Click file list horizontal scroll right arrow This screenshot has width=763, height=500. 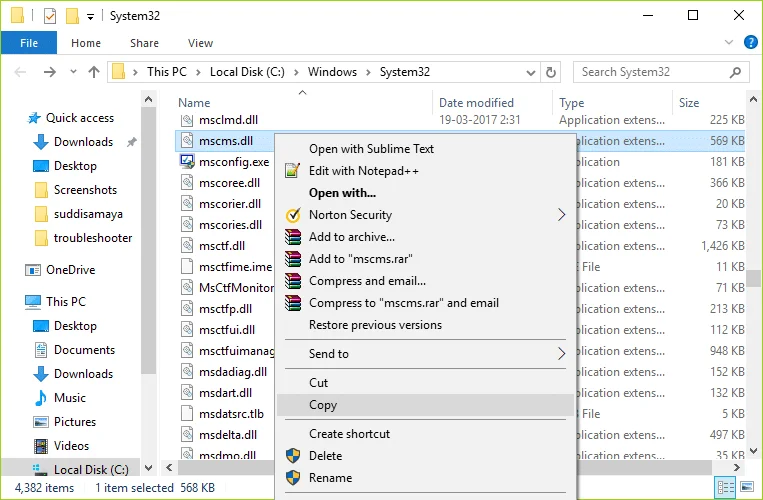point(737,468)
